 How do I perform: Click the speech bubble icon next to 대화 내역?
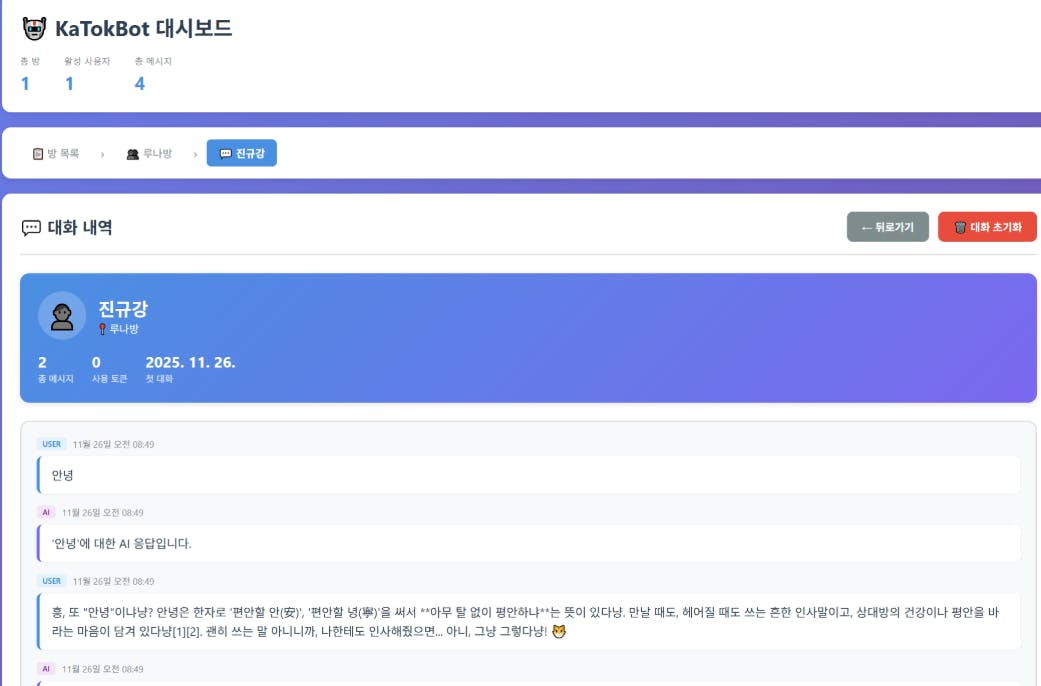(30, 228)
